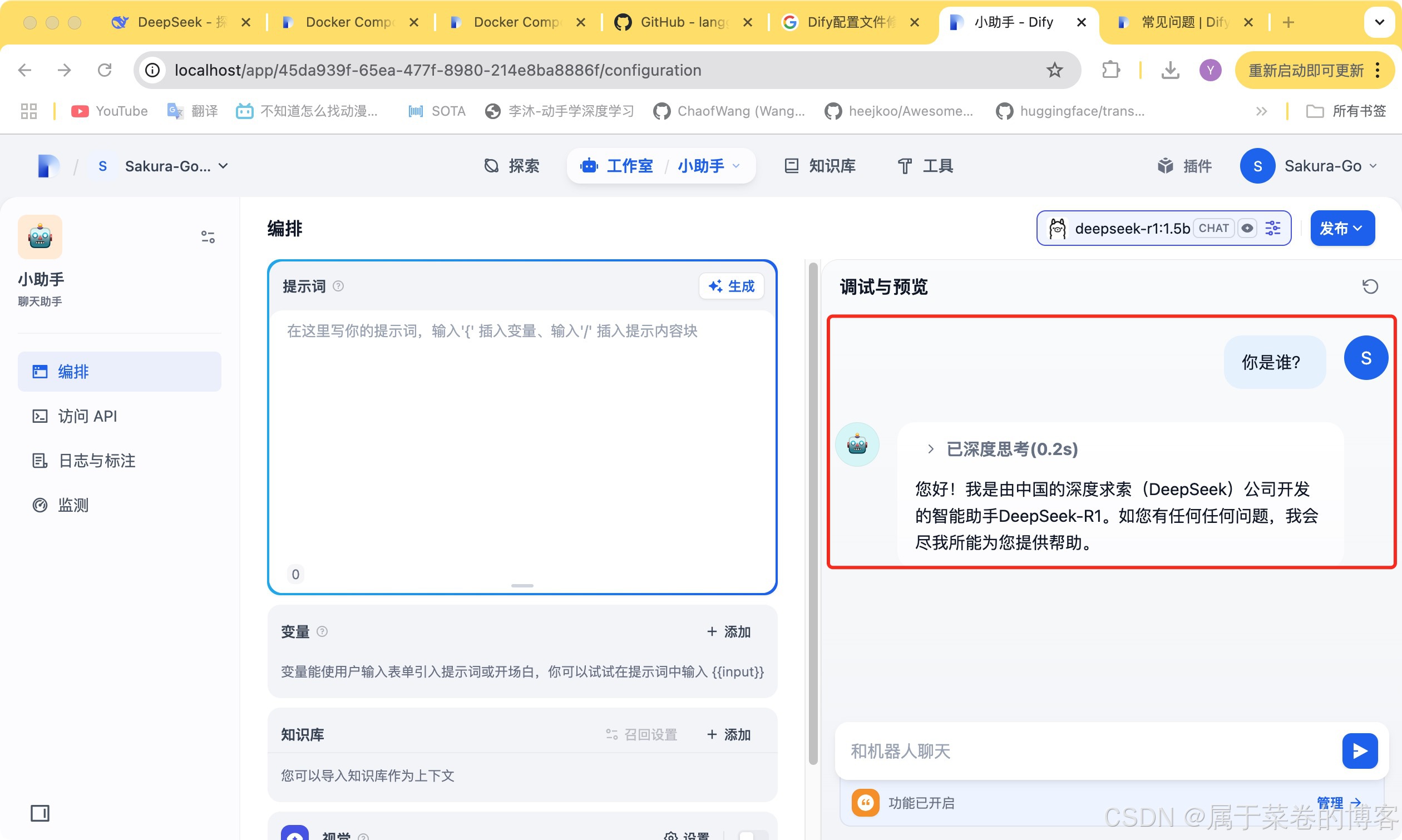This screenshot has width=1402, height=840.
Task: Bookmark page with star icon
Action: tap(1054, 70)
